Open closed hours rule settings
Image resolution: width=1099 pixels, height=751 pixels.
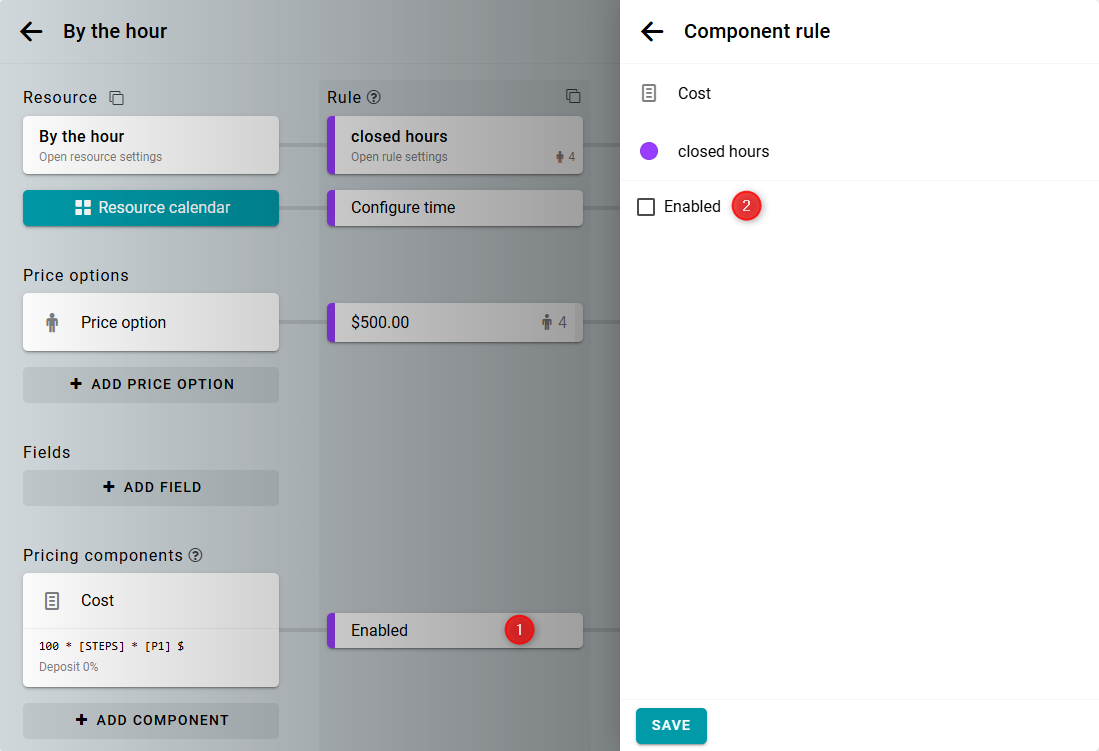(x=455, y=145)
